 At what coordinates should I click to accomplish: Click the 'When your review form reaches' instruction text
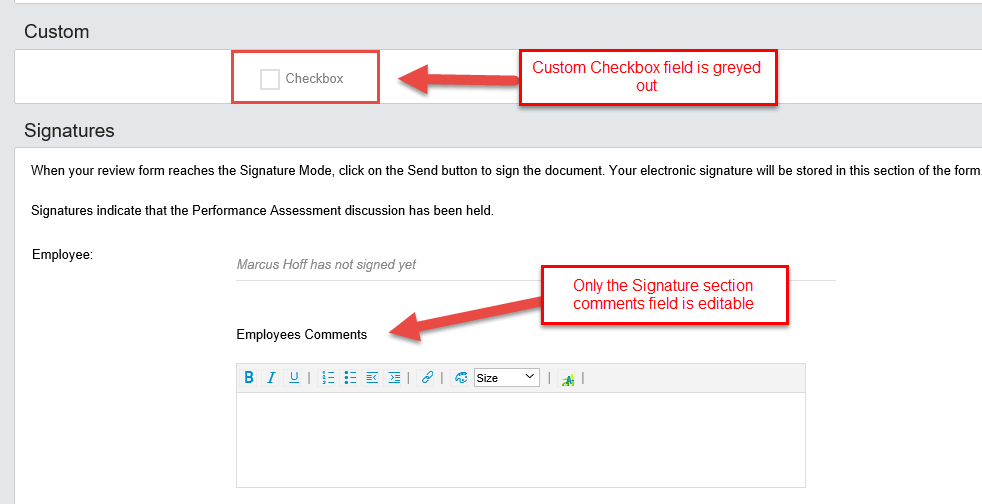pos(506,170)
